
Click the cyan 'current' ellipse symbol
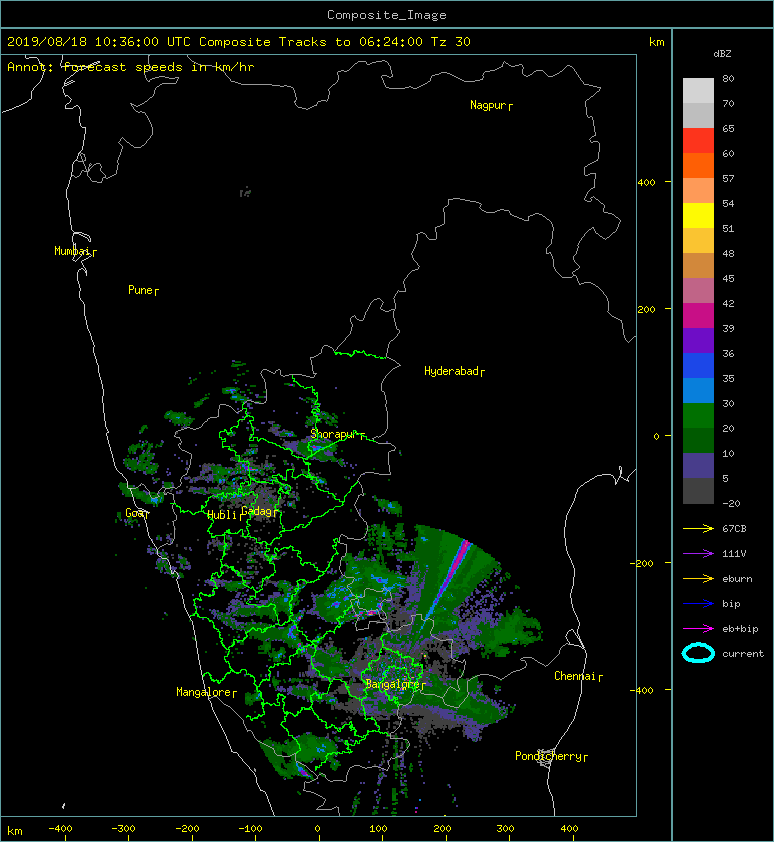(x=698, y=654)
